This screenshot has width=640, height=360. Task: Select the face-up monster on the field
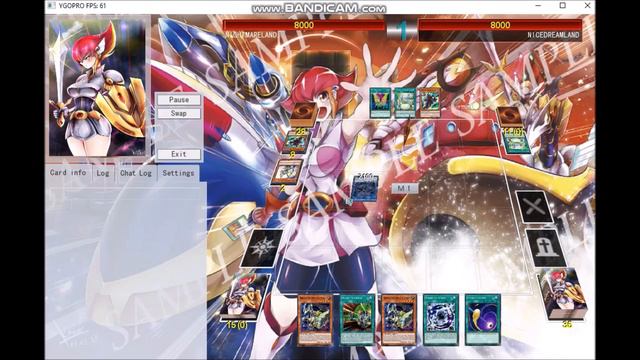click(x=364, y=190)
